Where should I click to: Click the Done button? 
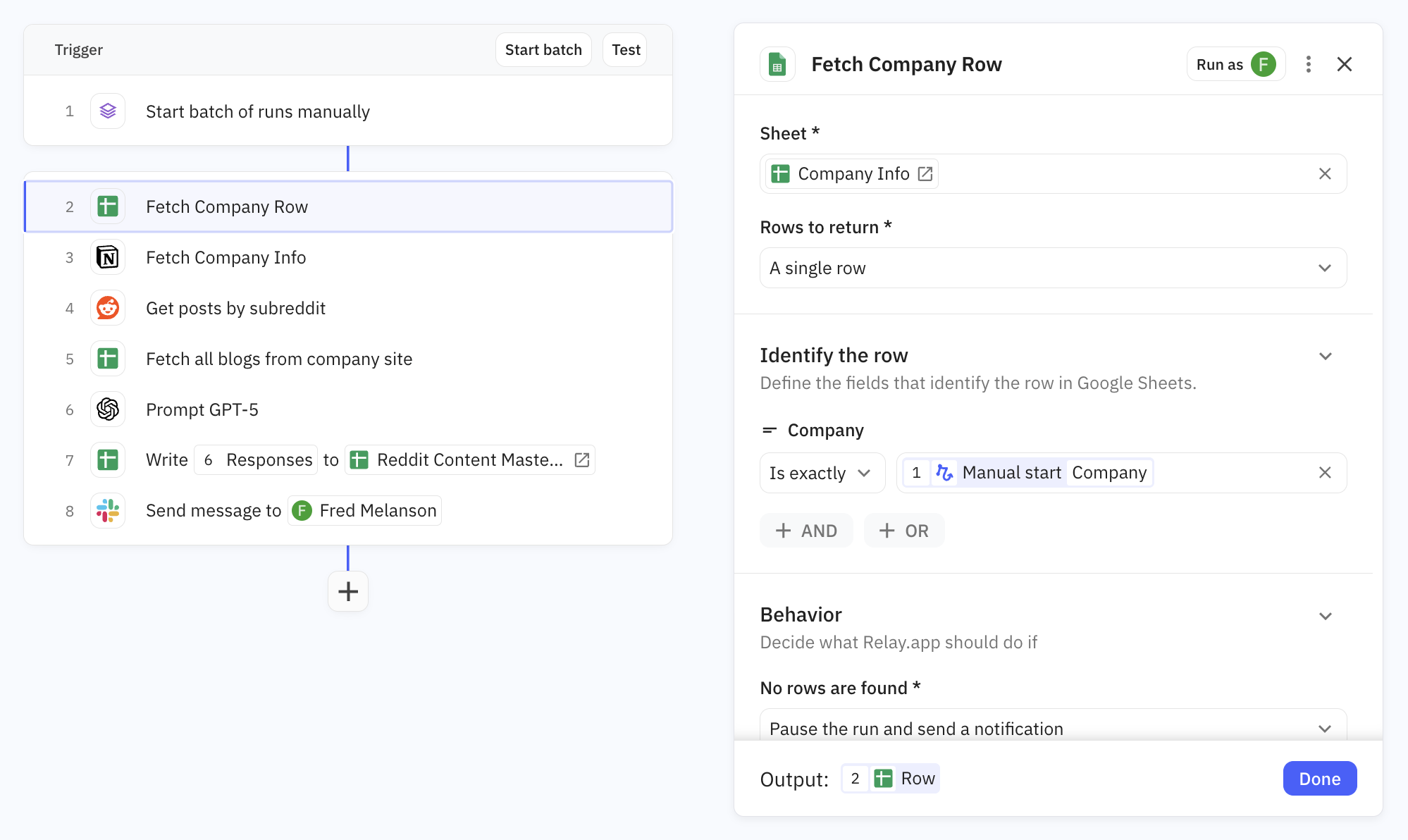(x=1319, y=779)
